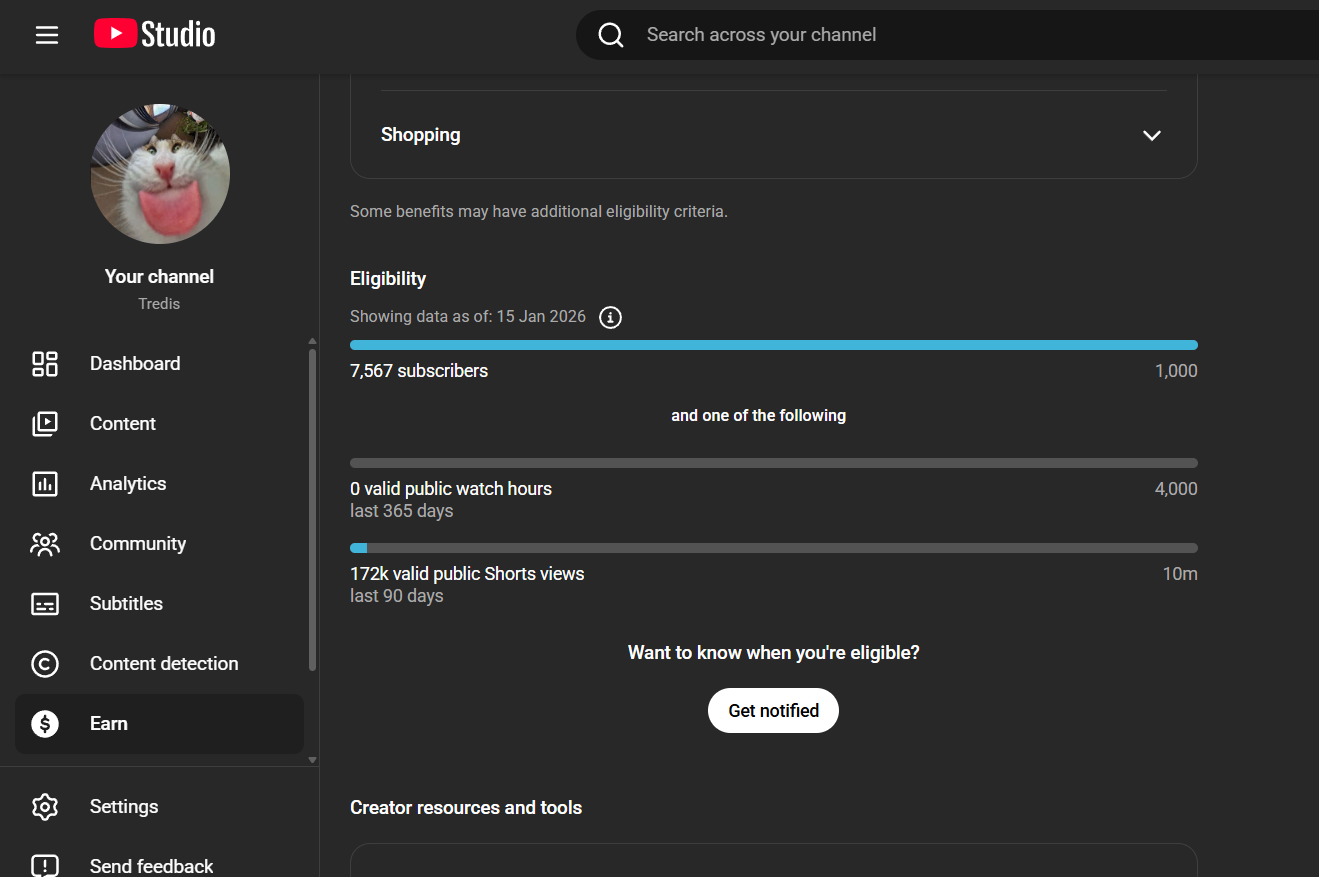Expand the Shopping section chevron
Screen dimensions: 1319x877
tap(1152, 135)
